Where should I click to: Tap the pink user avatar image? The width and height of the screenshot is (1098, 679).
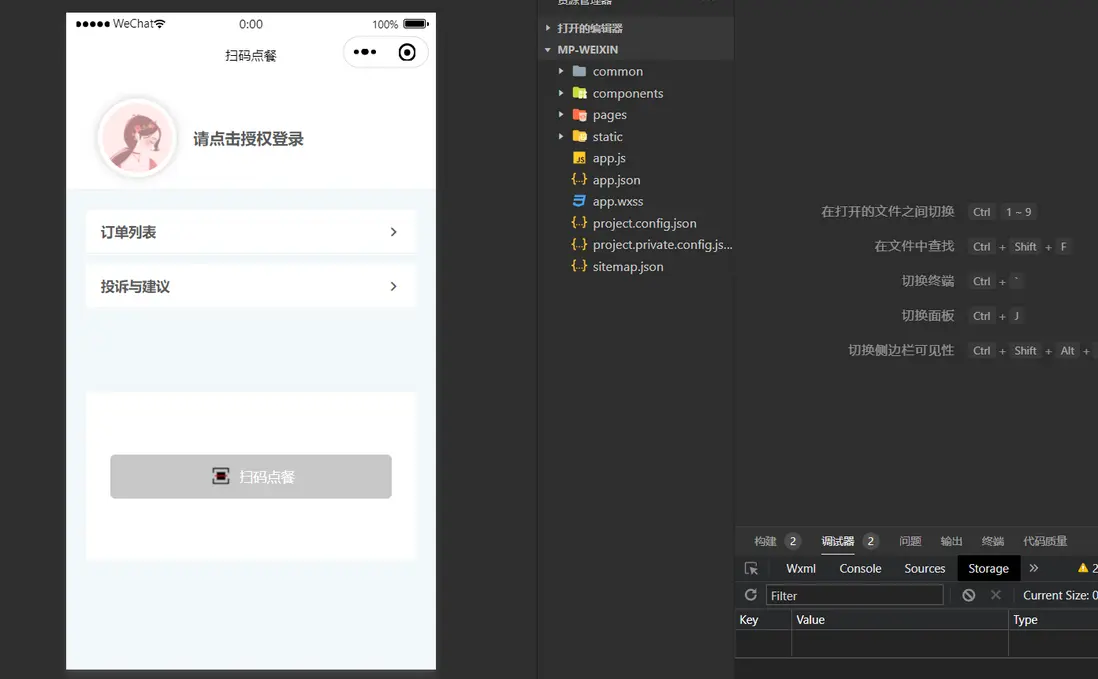(x=137, y=137)
